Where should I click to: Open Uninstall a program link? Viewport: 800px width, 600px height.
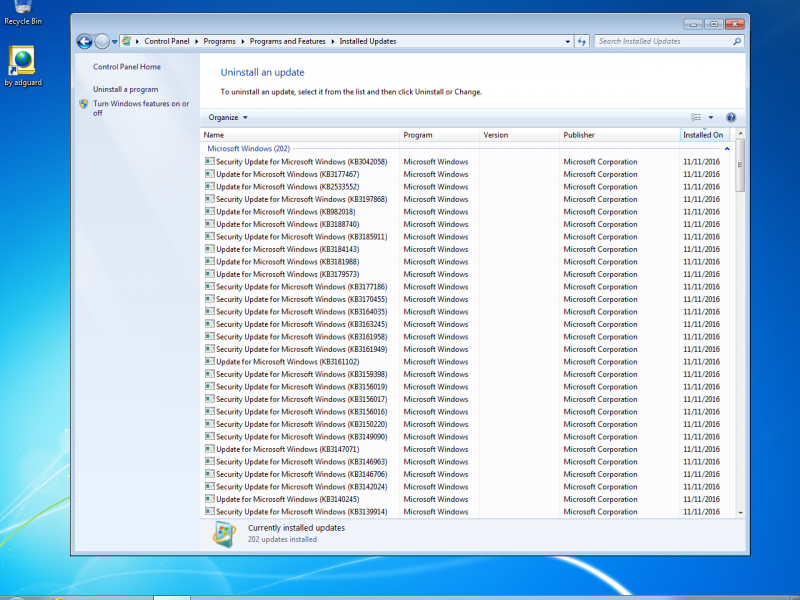126,89
